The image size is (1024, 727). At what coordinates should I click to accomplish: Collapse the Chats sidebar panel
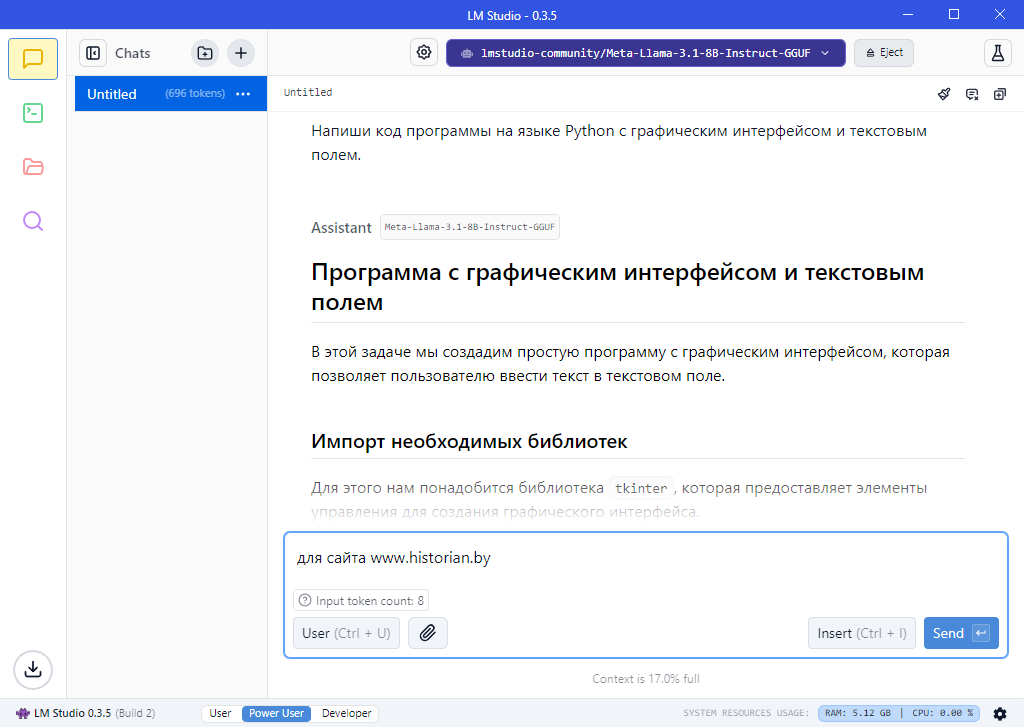click(x=93, y=53)
